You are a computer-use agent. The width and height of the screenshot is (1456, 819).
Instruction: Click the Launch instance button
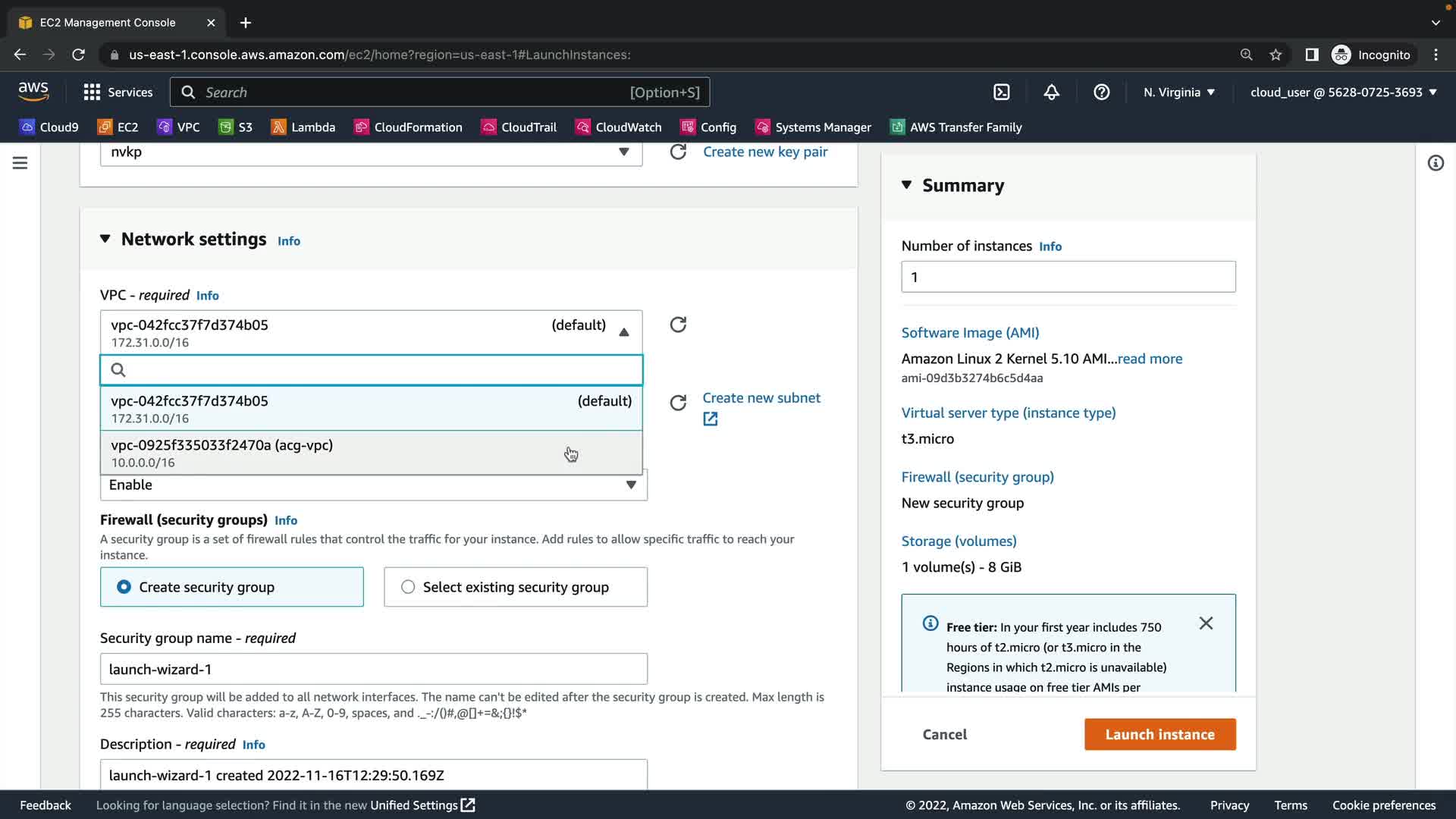click(x=1159, y=734)
